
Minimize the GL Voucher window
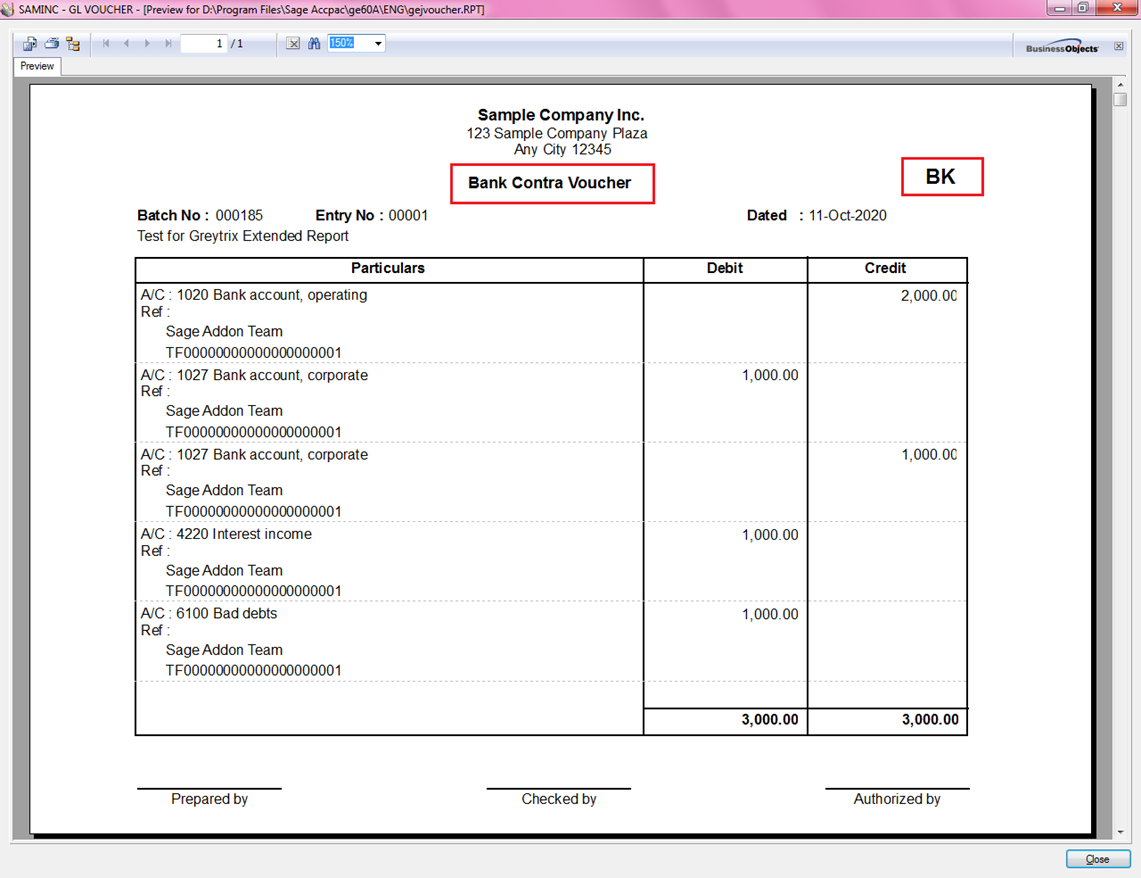pyautogui.click(x=1060, y=8)
